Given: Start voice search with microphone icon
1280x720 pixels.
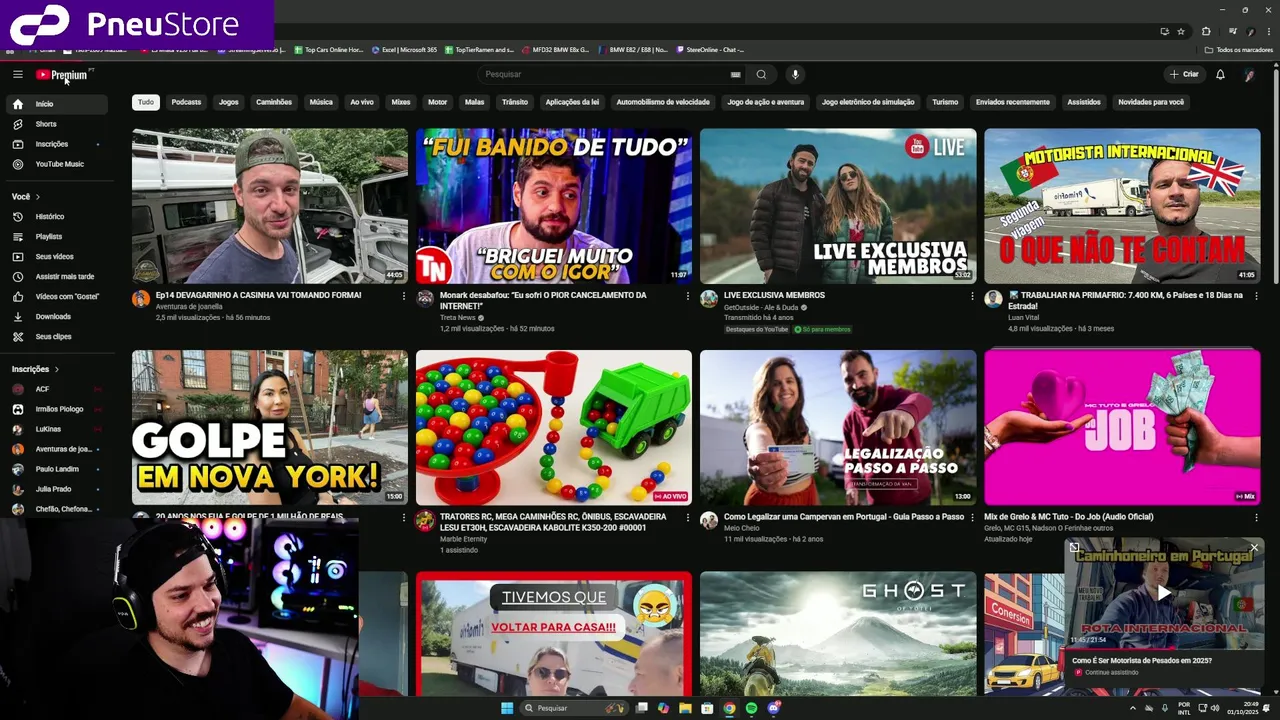Looking at the screenshot, I should click(795, 74).
